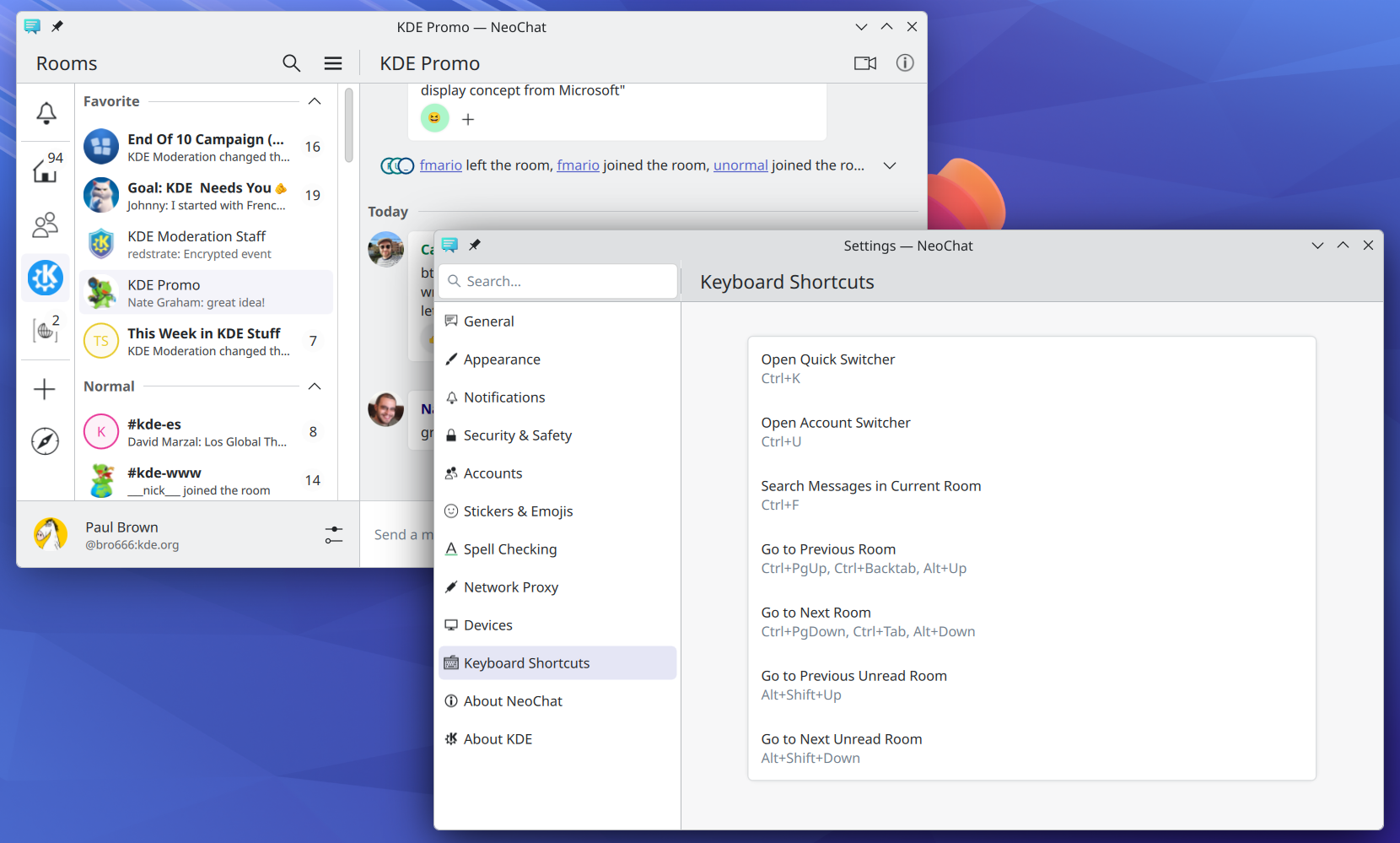Open the Go to Next Room shortcut

click(x=867, y=622)
